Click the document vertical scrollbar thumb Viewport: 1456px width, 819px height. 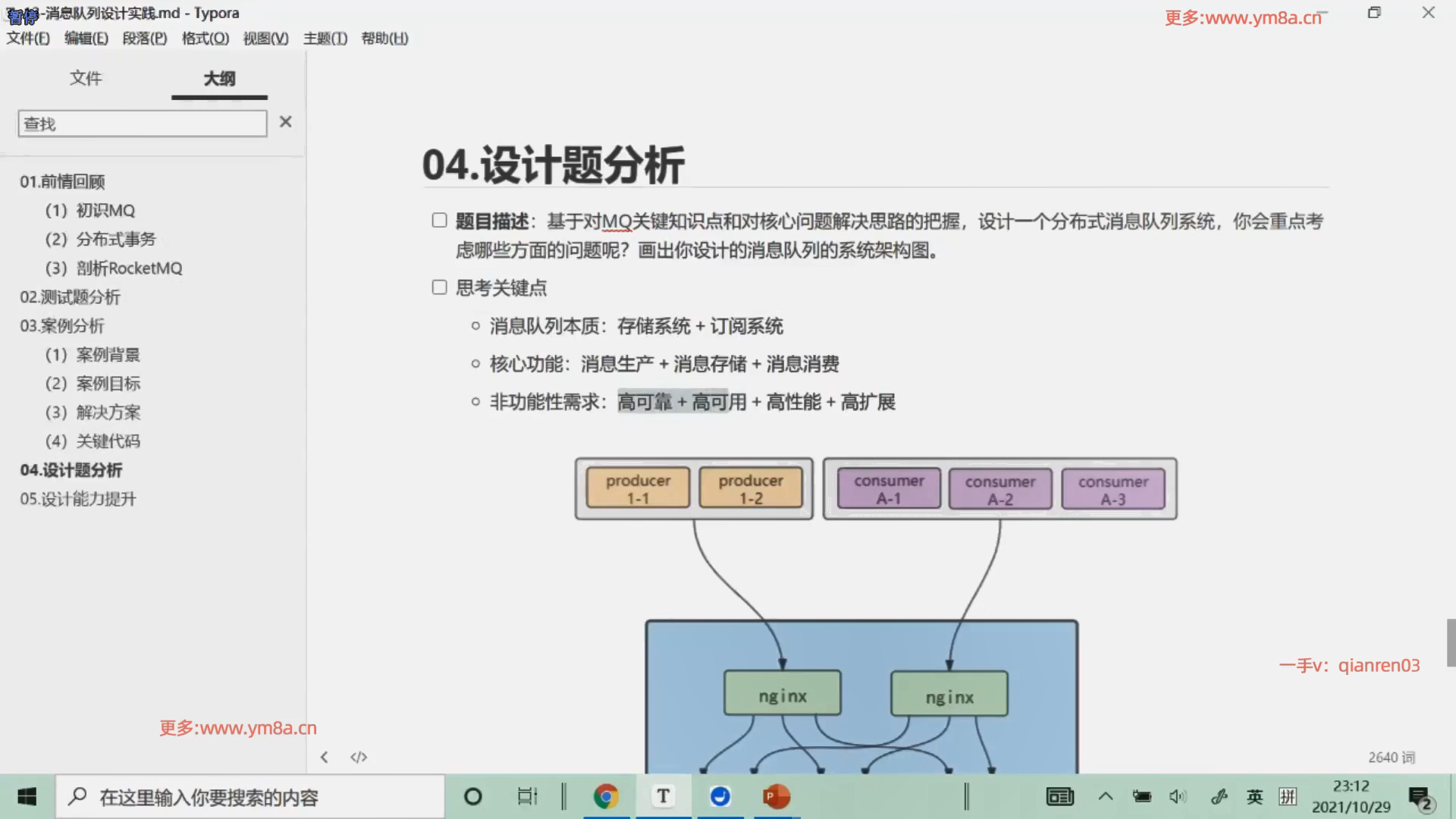tap(1451, 642)
